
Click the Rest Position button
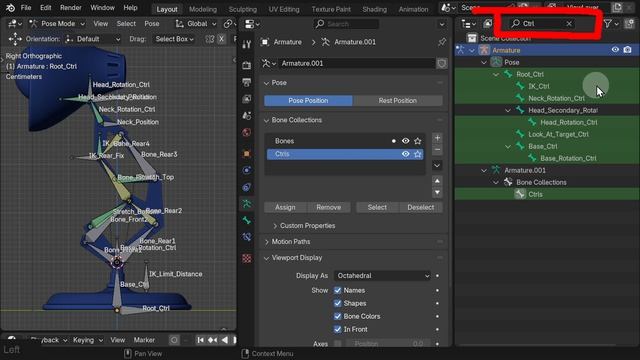tap(398, 100)
